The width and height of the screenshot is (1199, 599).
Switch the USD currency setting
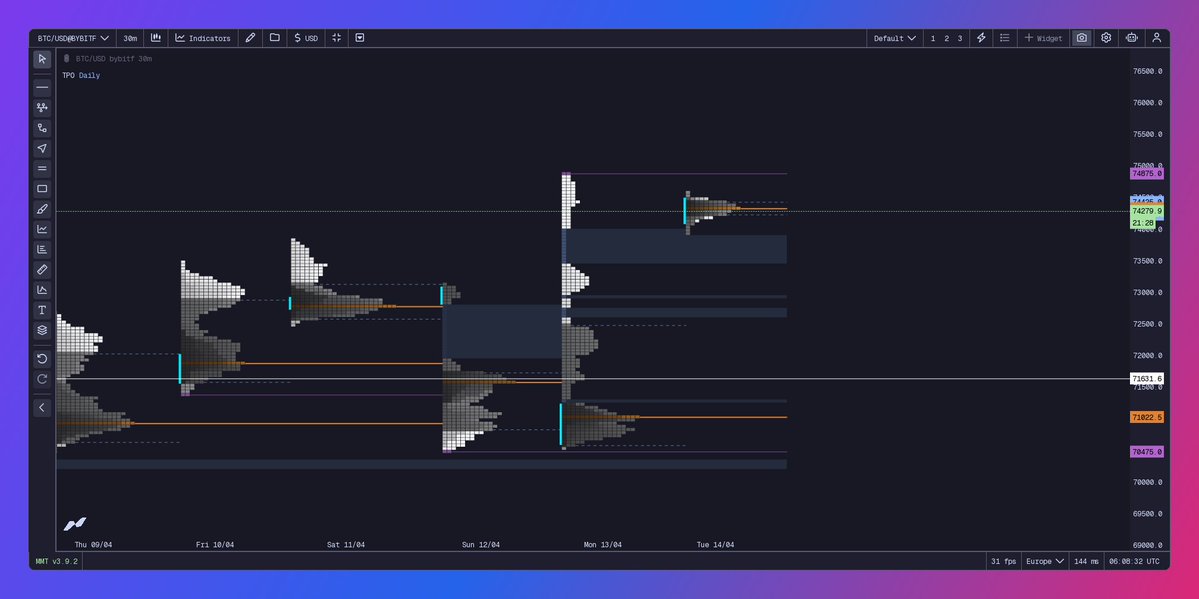pyautogui.click(x=306, y=38)
